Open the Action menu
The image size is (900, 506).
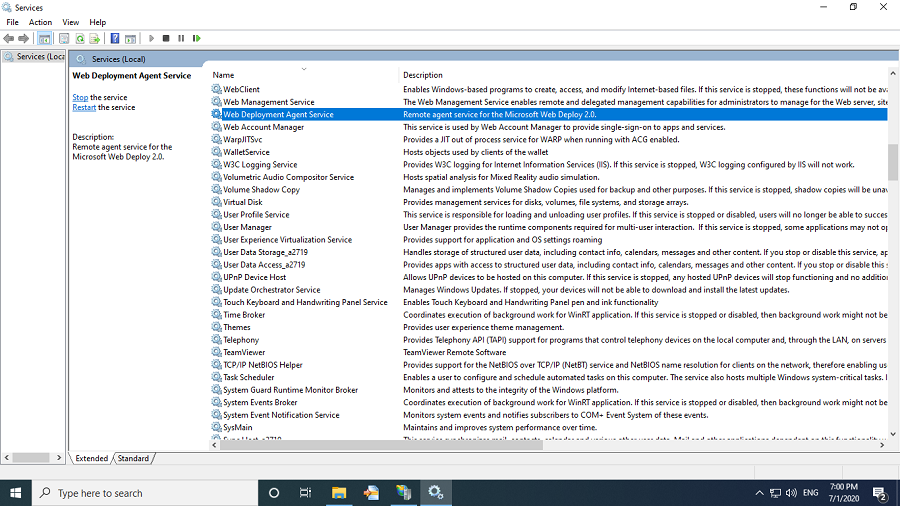coord(40,22)
